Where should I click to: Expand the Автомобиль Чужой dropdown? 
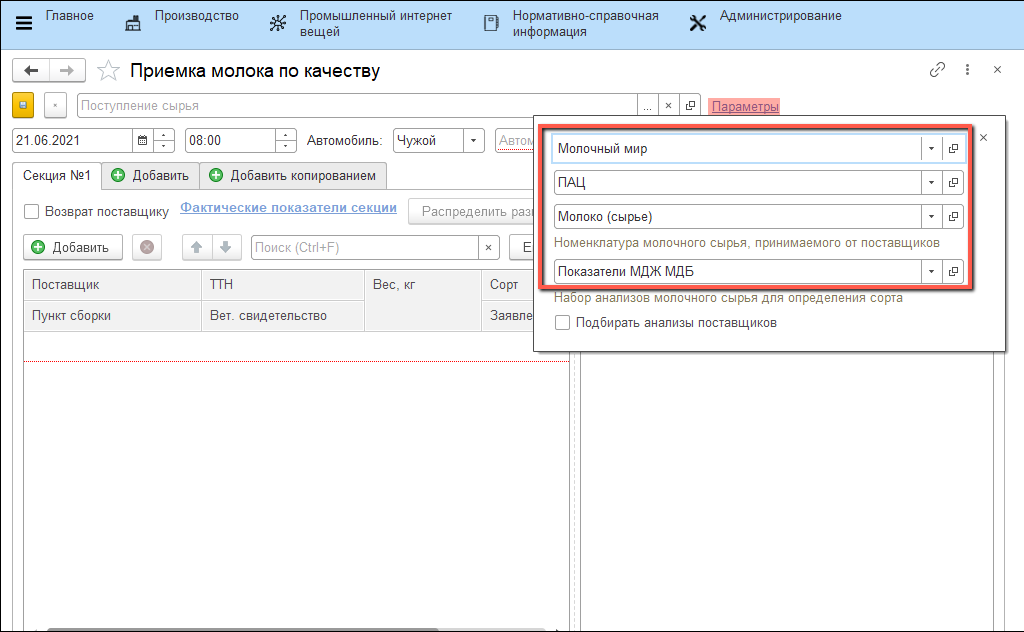tap(473, 141)
